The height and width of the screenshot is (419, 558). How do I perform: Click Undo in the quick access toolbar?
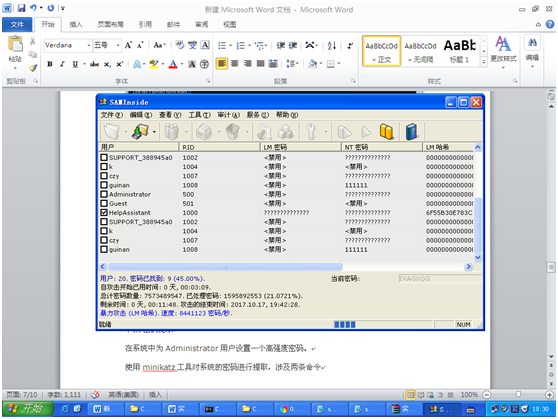tap(33, 8)
